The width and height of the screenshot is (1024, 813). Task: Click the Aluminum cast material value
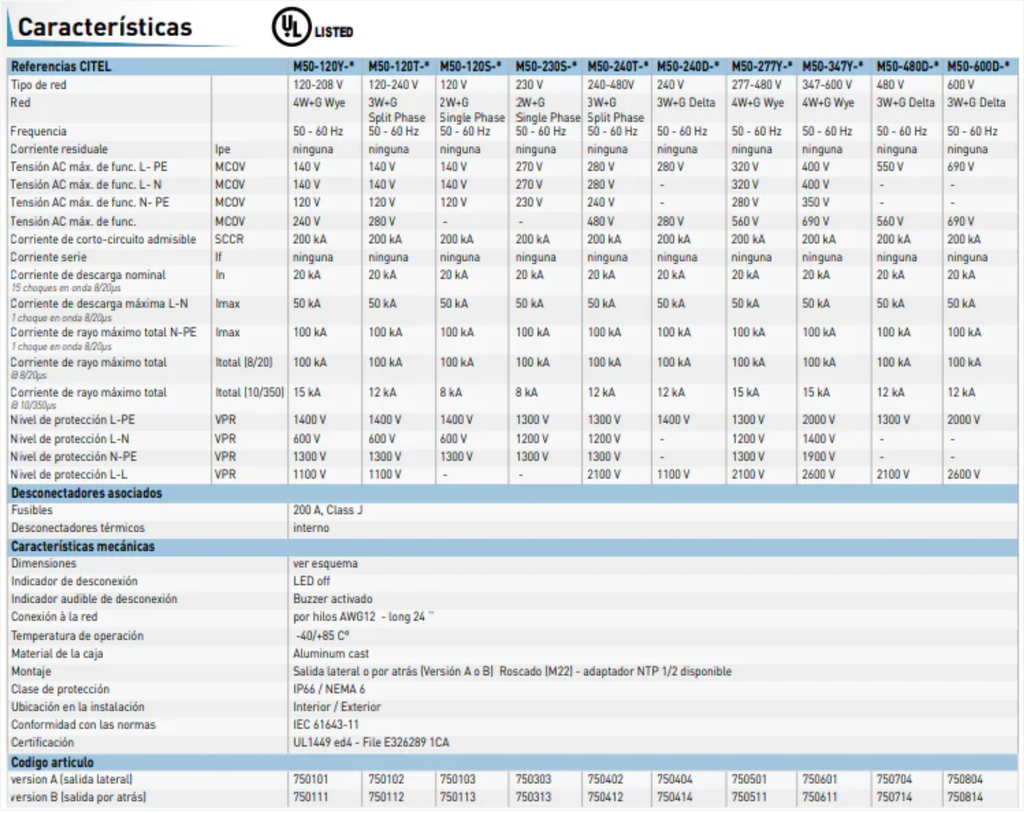point(327,654)
